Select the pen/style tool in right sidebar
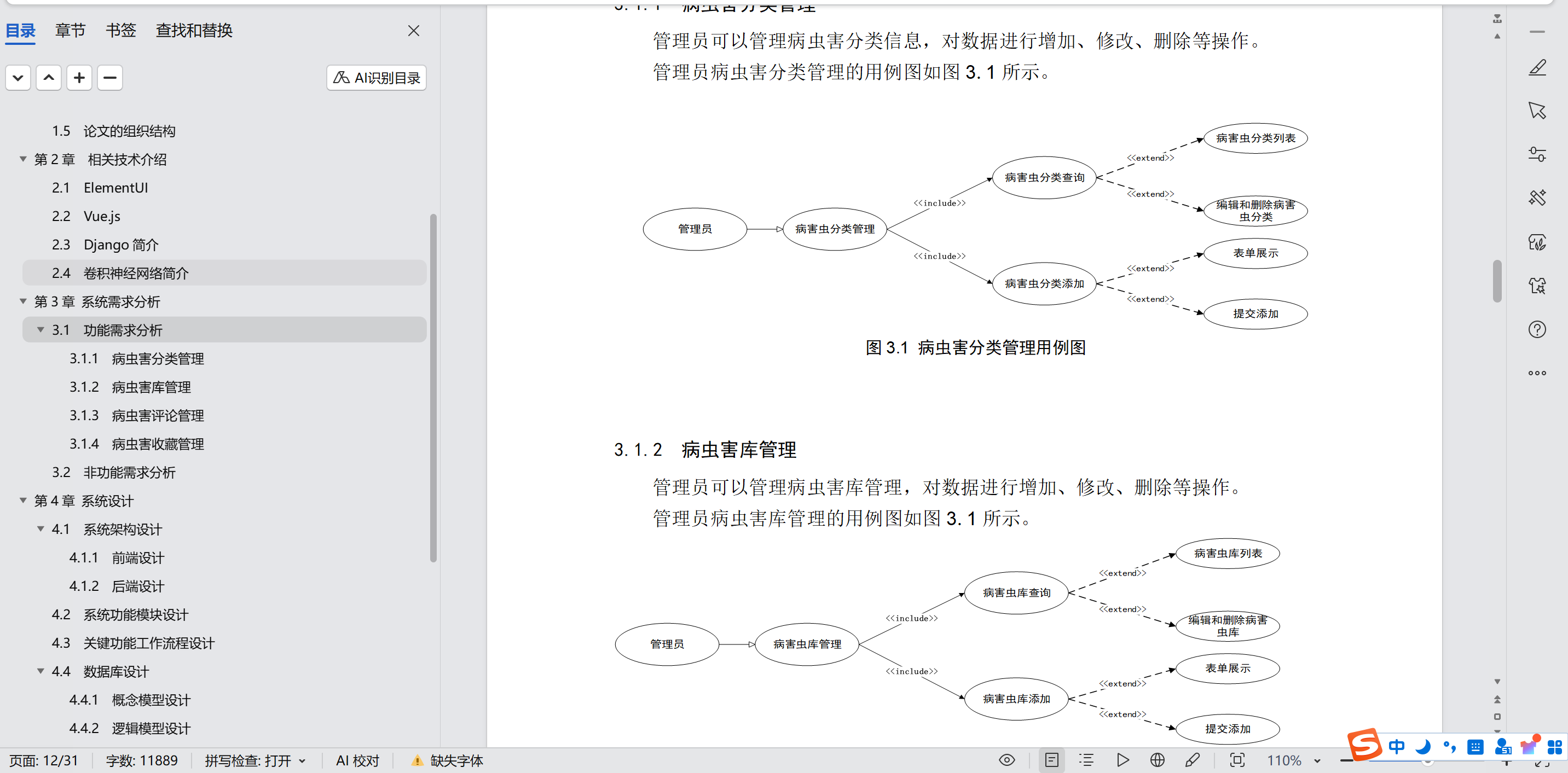This screenshot has height=773, width=1568. click(x=1537, y=67)
